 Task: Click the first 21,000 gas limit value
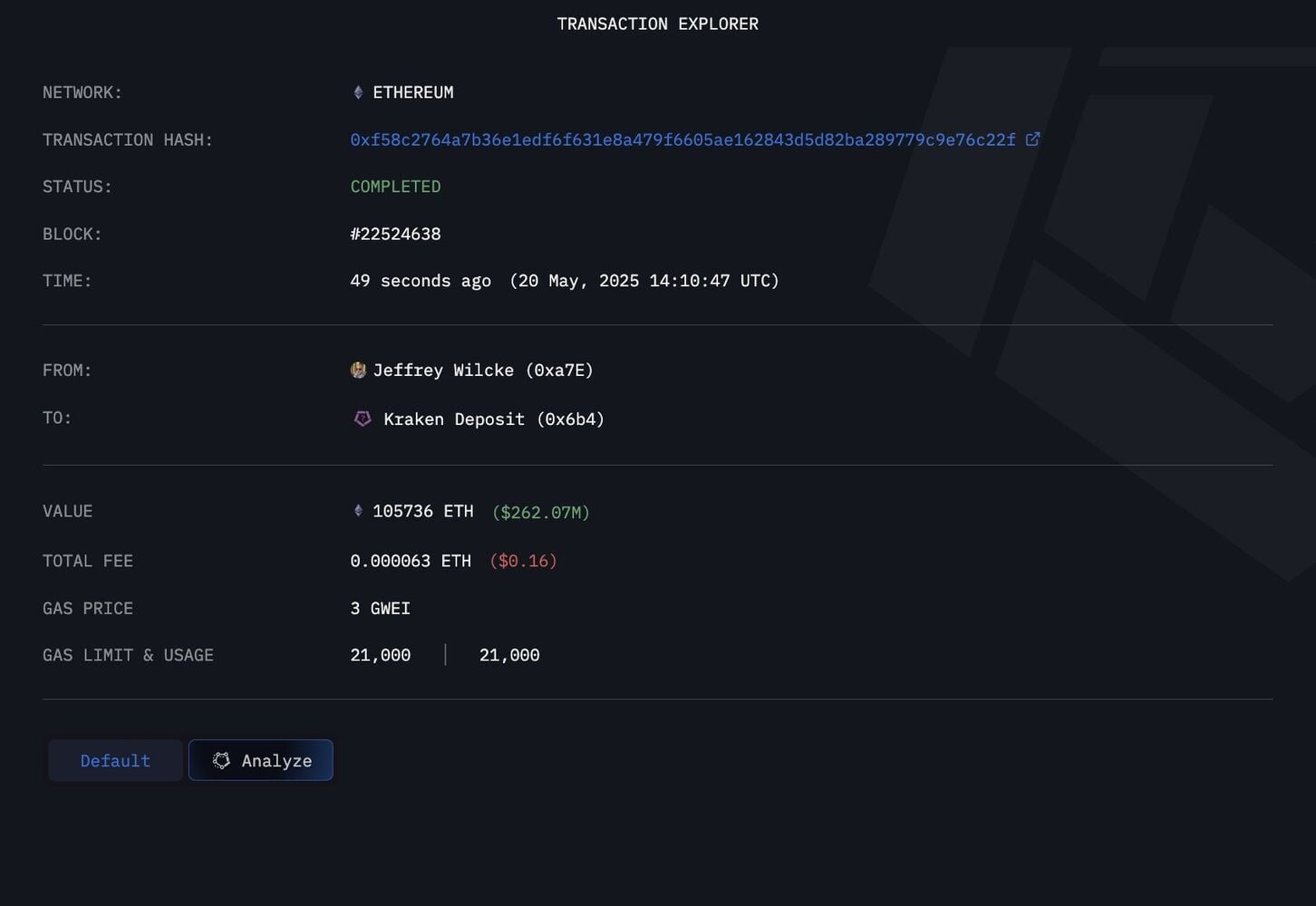click(381, 655)
